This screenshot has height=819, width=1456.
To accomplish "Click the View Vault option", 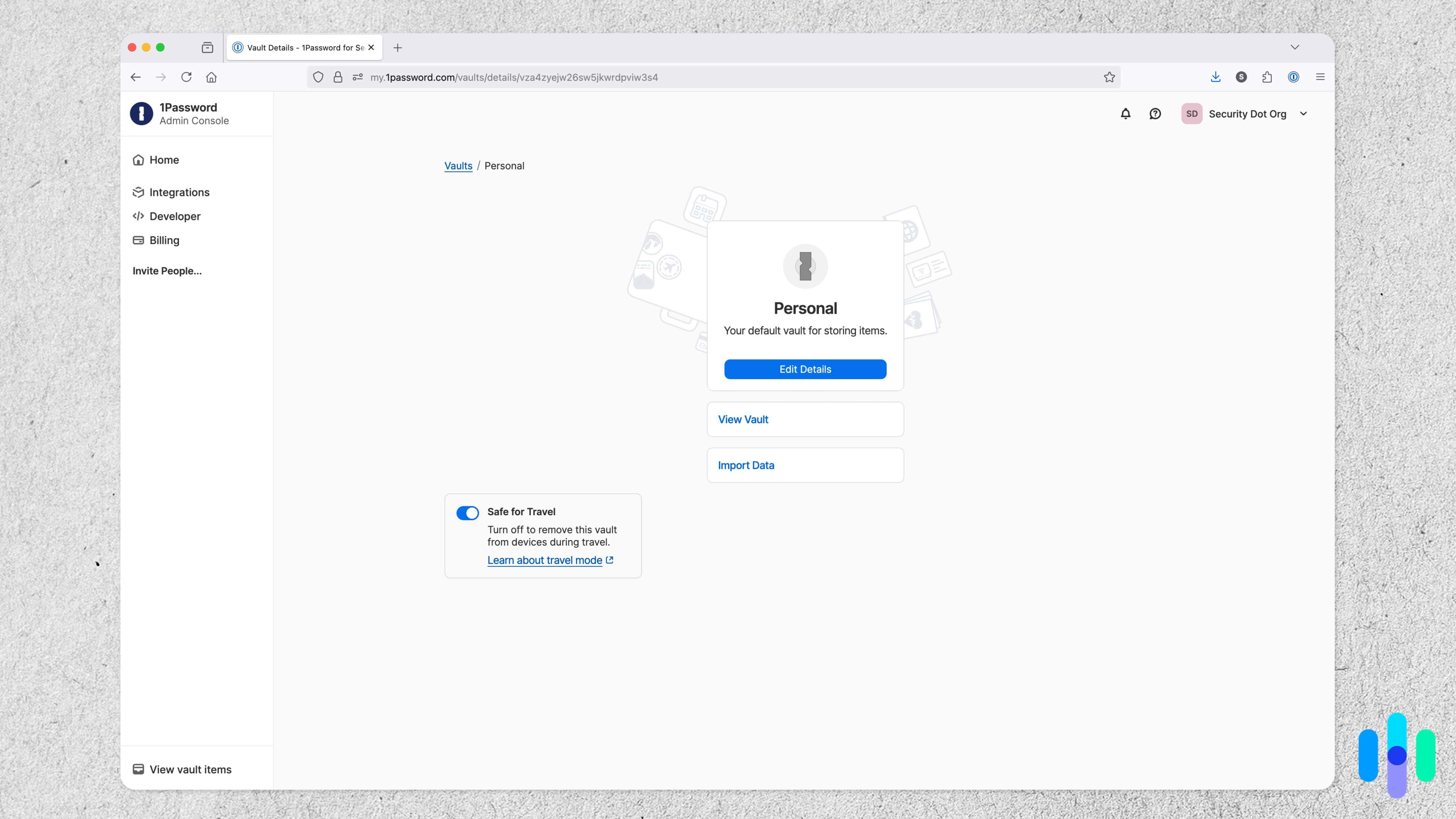I will [x=743, y=419].
